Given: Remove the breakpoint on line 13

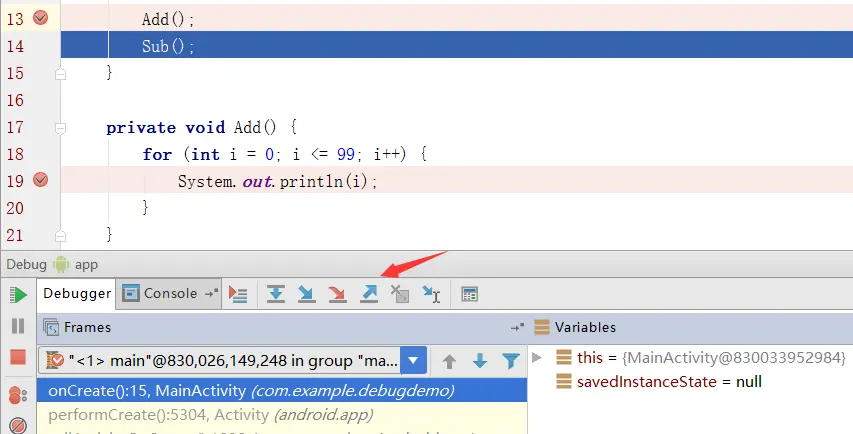Looking at the screenshot, I should 40,18.
